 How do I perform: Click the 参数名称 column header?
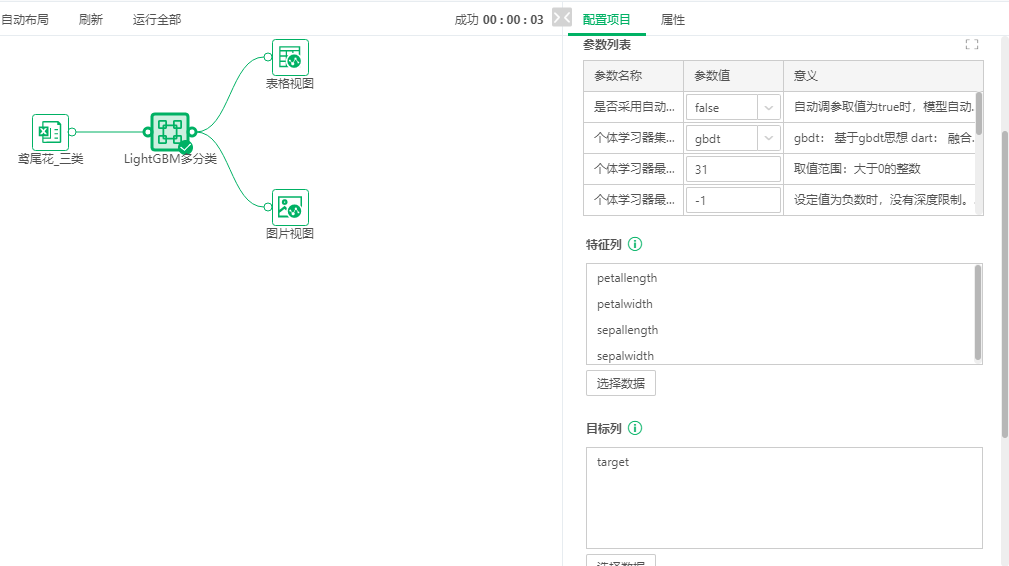(633, 76)
